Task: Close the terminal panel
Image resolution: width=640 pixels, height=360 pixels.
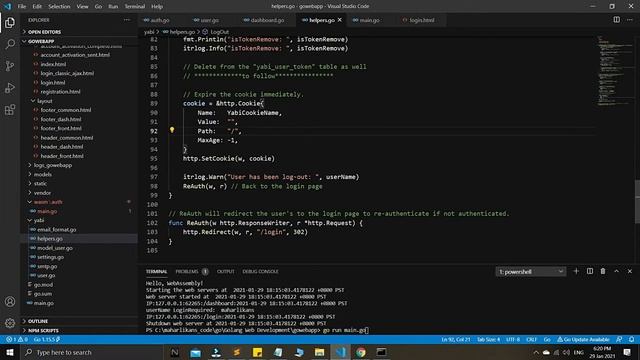Action: (630, 271)
